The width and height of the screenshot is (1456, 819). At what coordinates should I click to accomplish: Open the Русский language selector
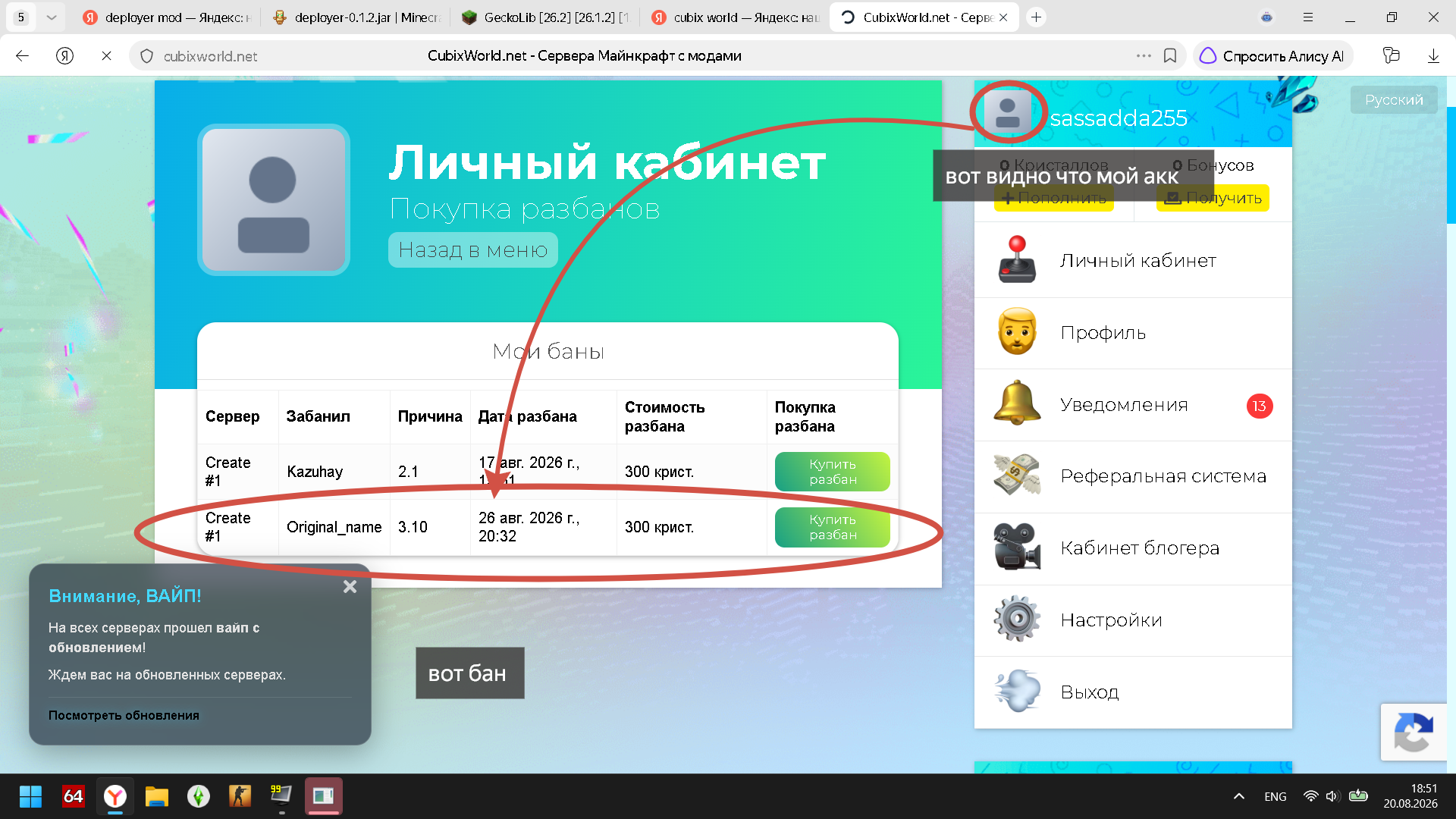tap(1394, 99)
